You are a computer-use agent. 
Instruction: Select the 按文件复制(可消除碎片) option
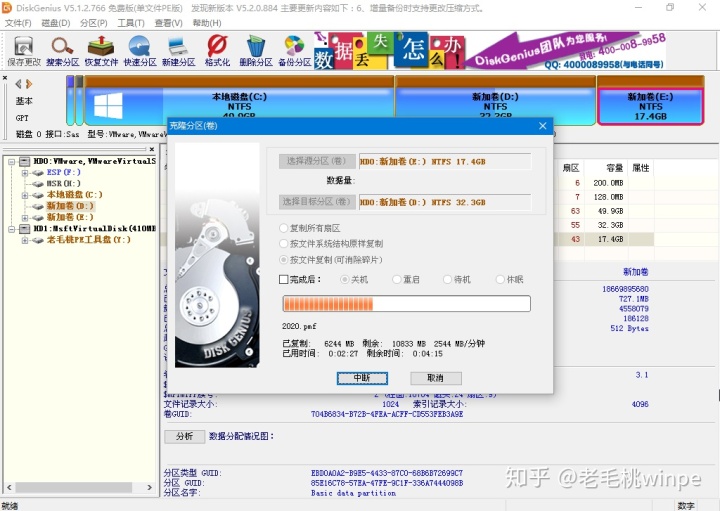point(331,260)
